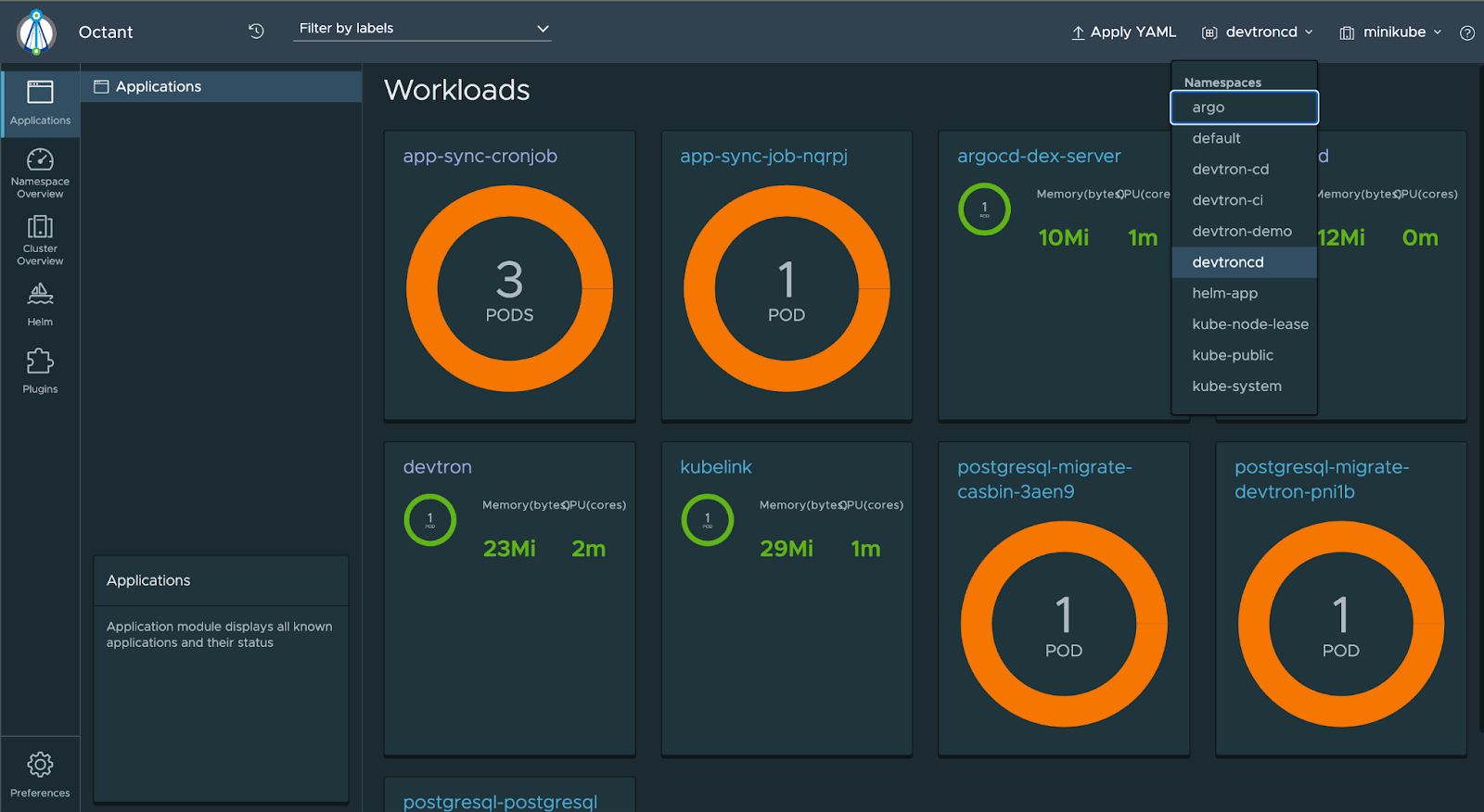Click the Apply YAML button
Screen dimensions: 1484x812
(1123, 32)
